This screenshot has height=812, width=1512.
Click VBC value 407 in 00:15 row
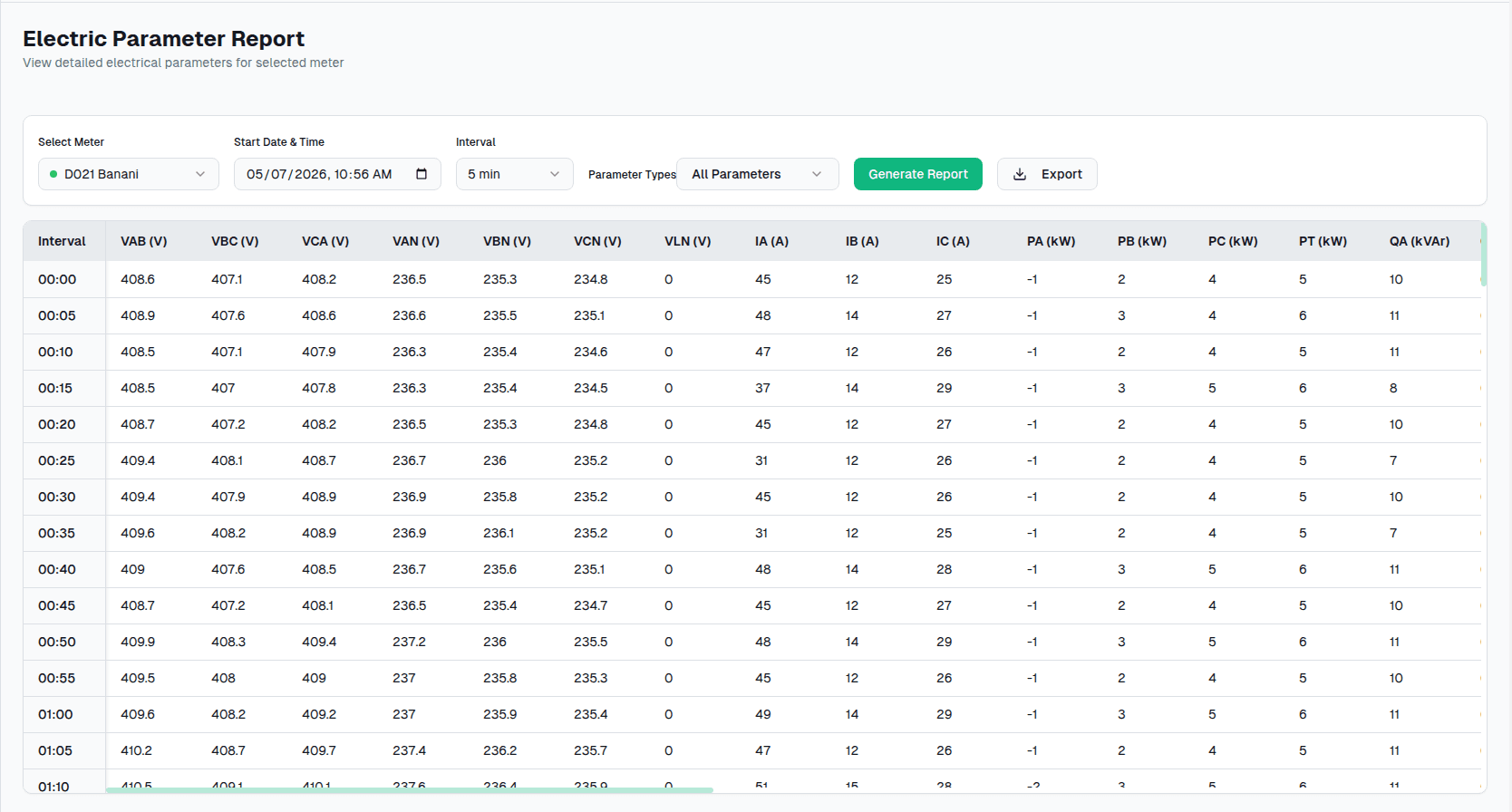[223, 388]
